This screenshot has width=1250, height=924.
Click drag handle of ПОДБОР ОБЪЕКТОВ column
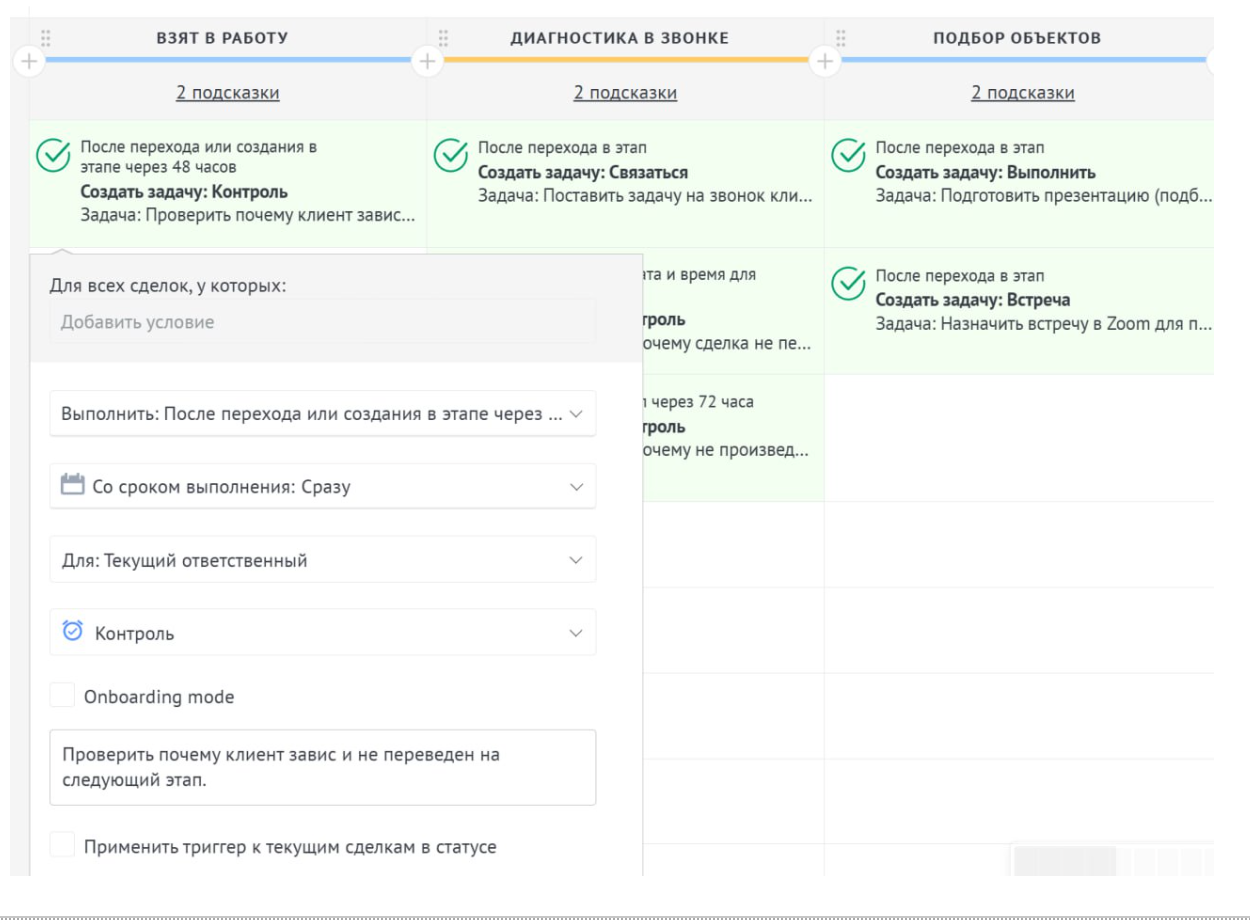841,38
